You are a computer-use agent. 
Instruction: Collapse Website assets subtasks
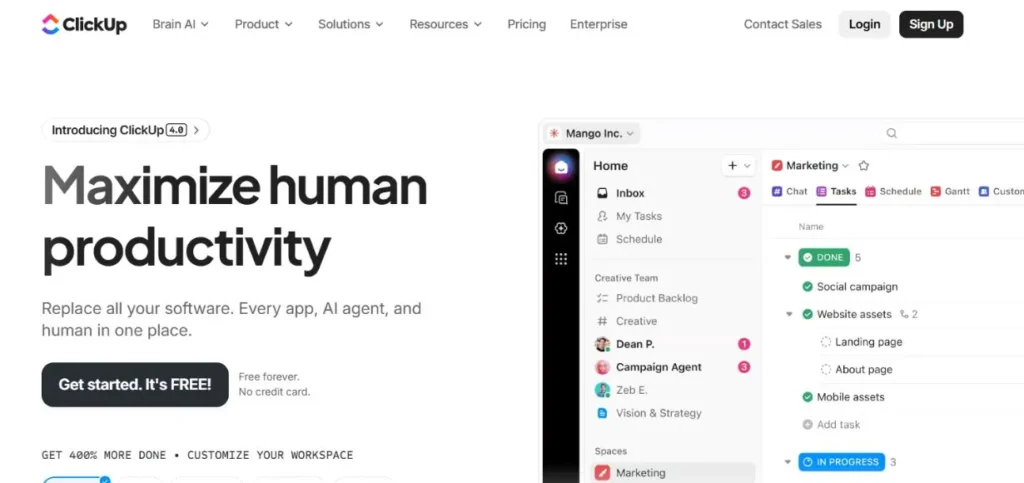789,315
